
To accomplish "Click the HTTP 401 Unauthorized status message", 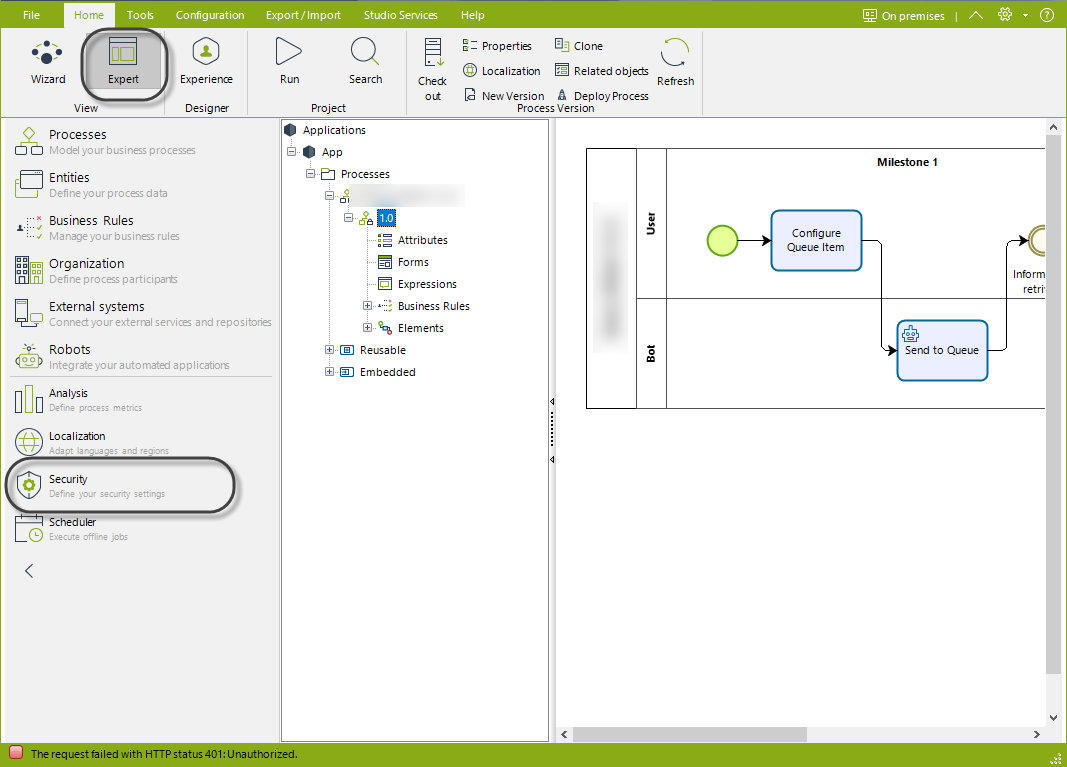I will (164, 754).
